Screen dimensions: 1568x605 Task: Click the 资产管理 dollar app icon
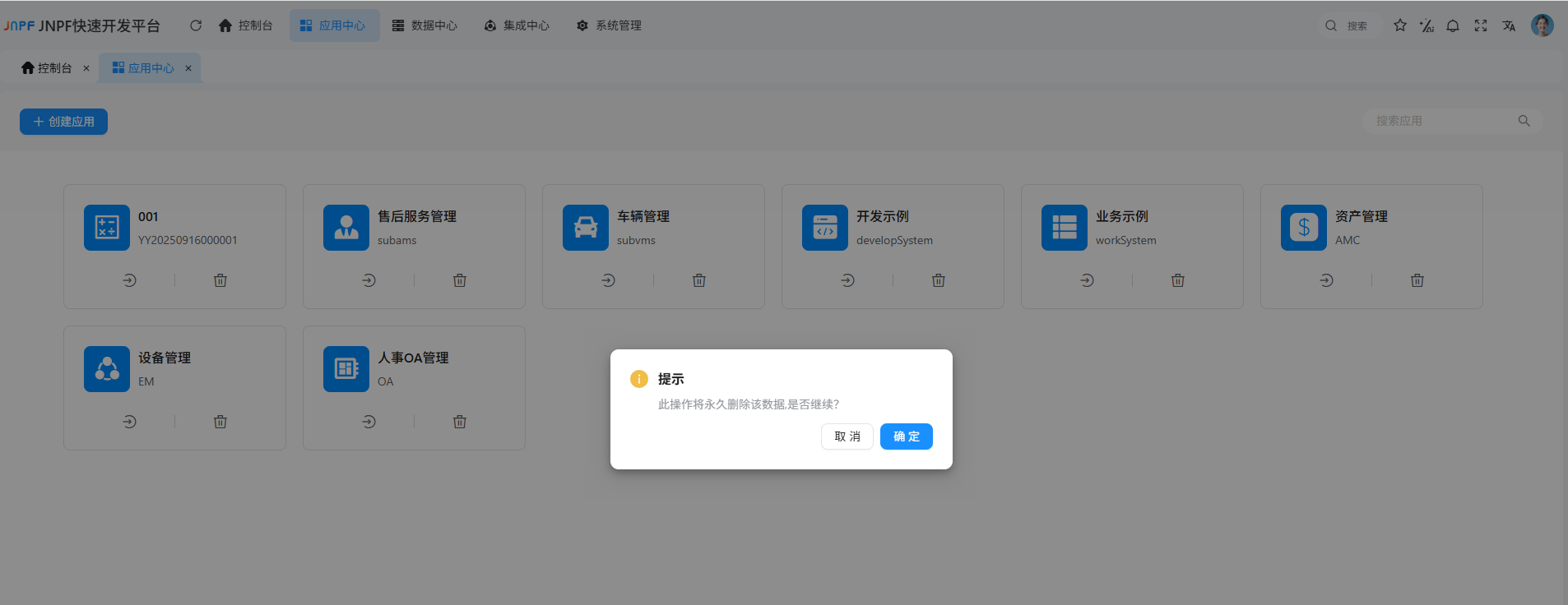click(x=1304, y=228)
